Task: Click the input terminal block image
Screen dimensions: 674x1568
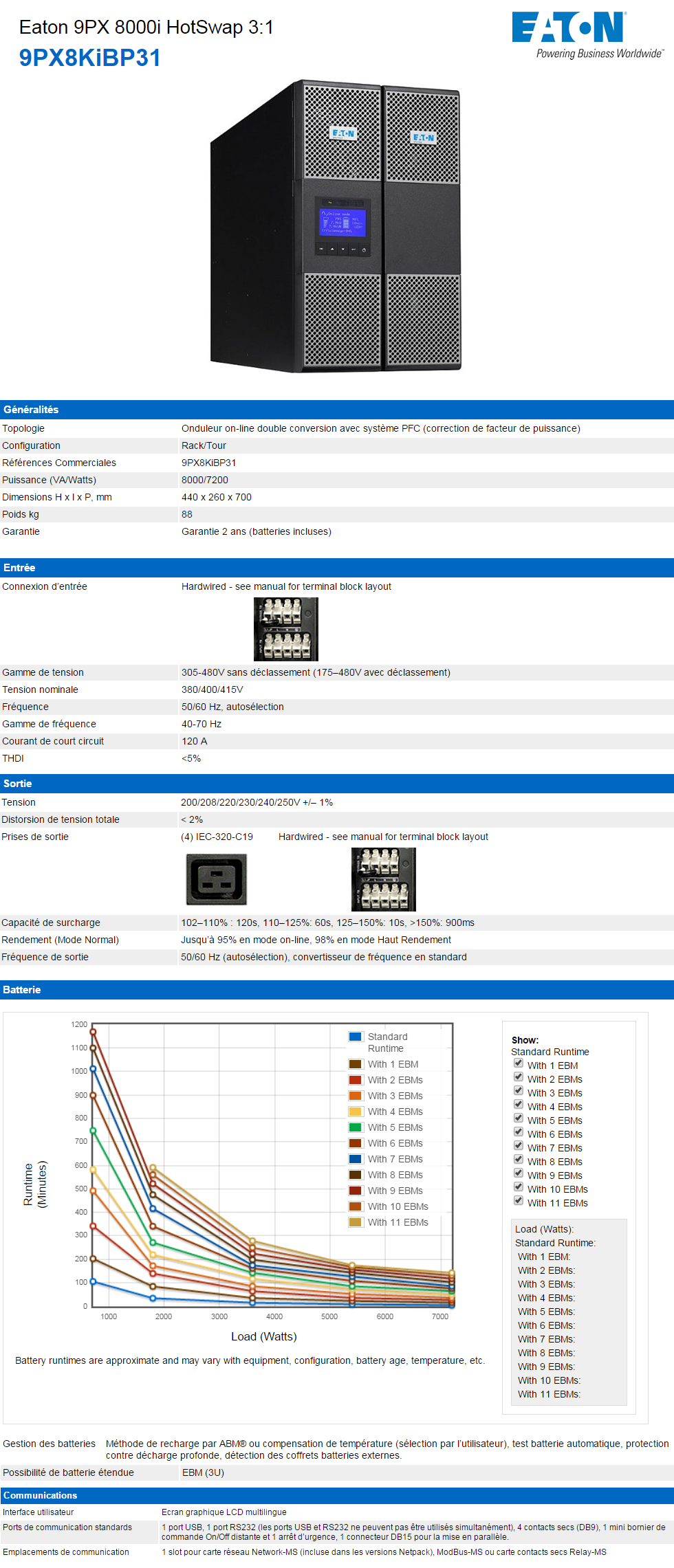Action: pyautogui.click(x=286, y=629)
